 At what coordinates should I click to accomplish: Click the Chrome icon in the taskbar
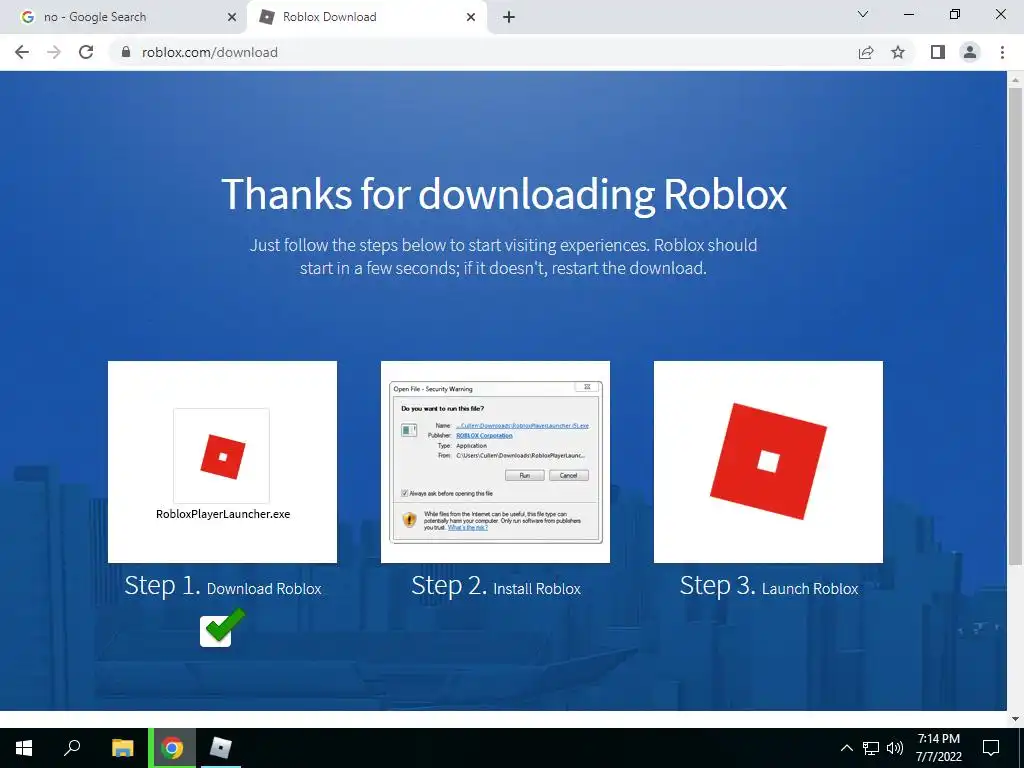point(172,748)
